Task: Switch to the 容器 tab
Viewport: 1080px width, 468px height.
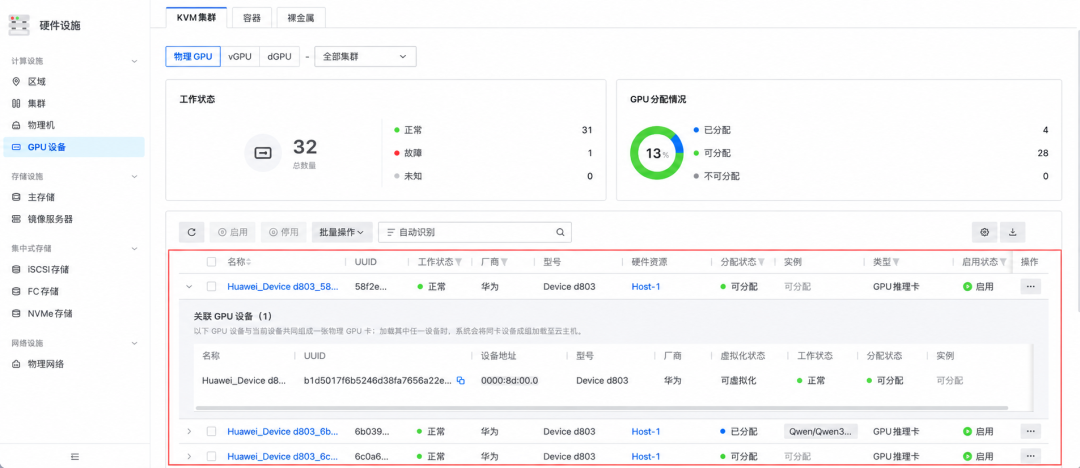Action: tap(252, 18)
